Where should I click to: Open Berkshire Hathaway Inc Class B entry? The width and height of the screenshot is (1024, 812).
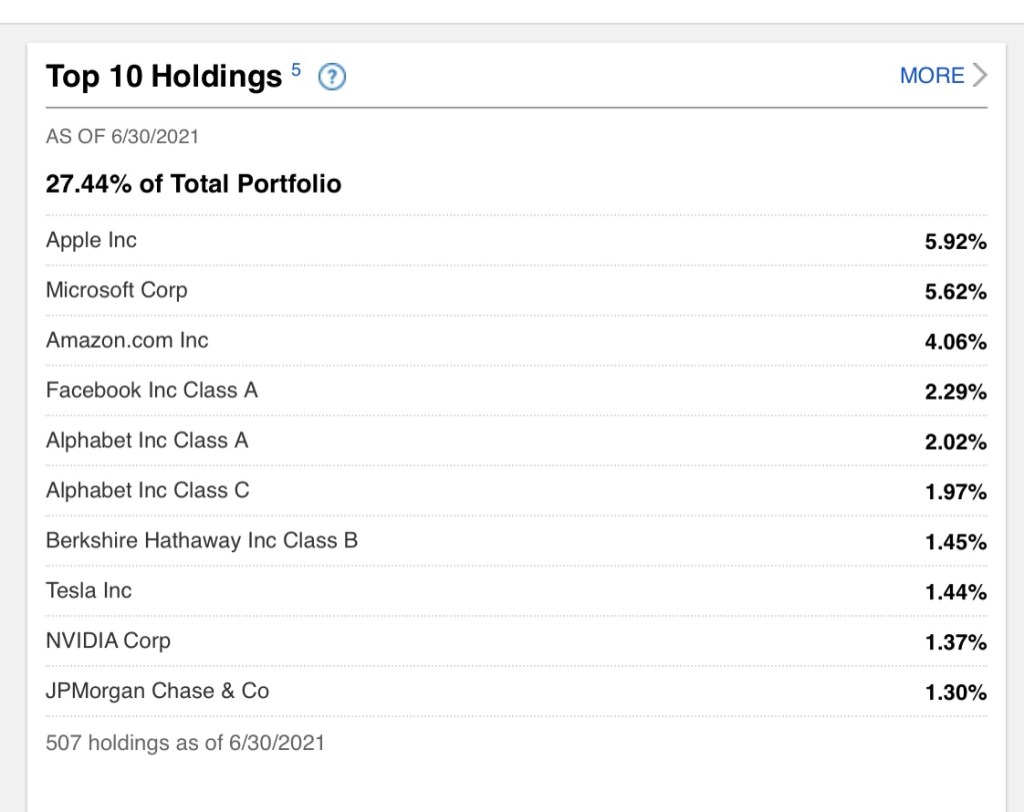202,540
